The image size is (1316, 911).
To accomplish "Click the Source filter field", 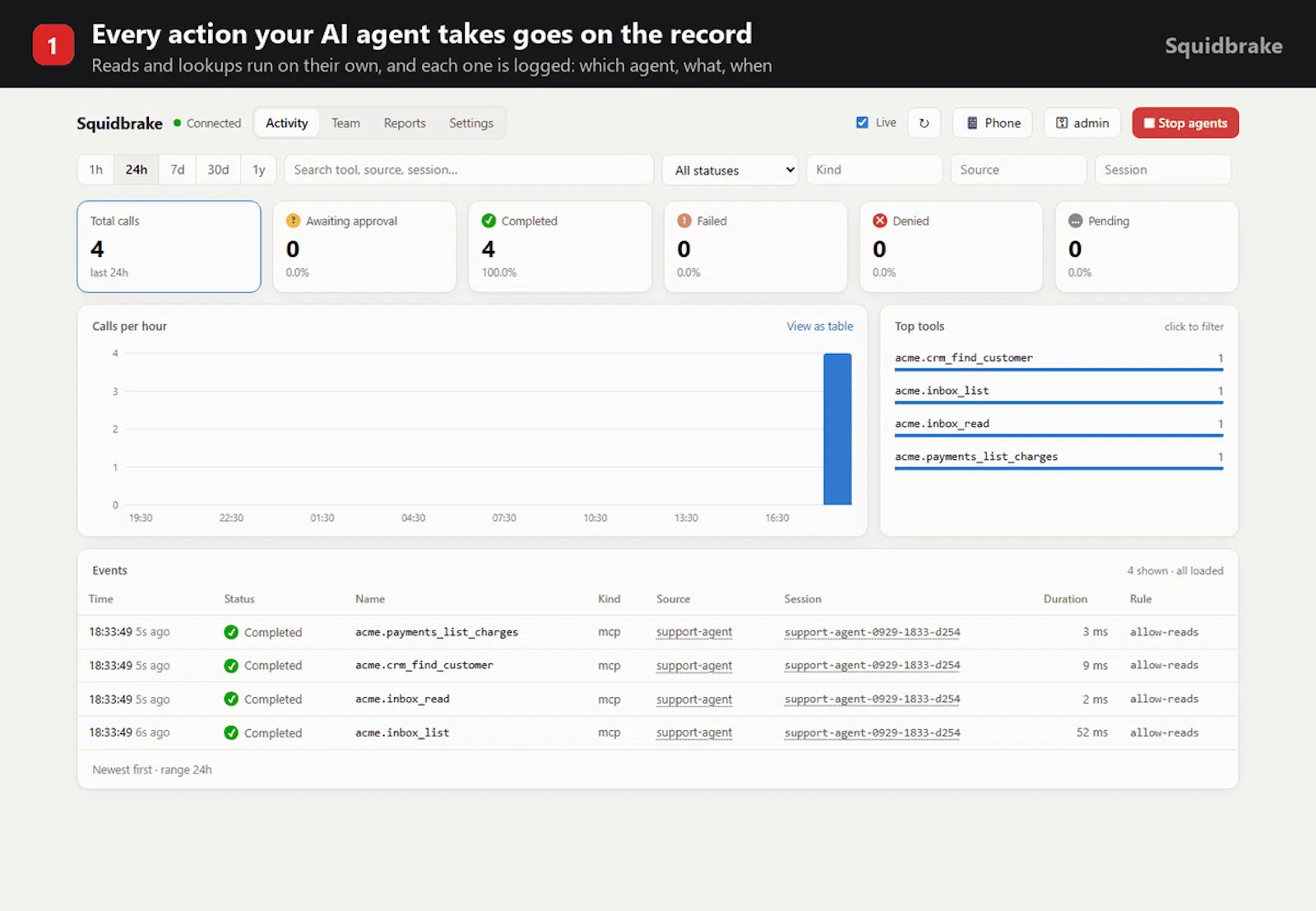I will 1018,170.
